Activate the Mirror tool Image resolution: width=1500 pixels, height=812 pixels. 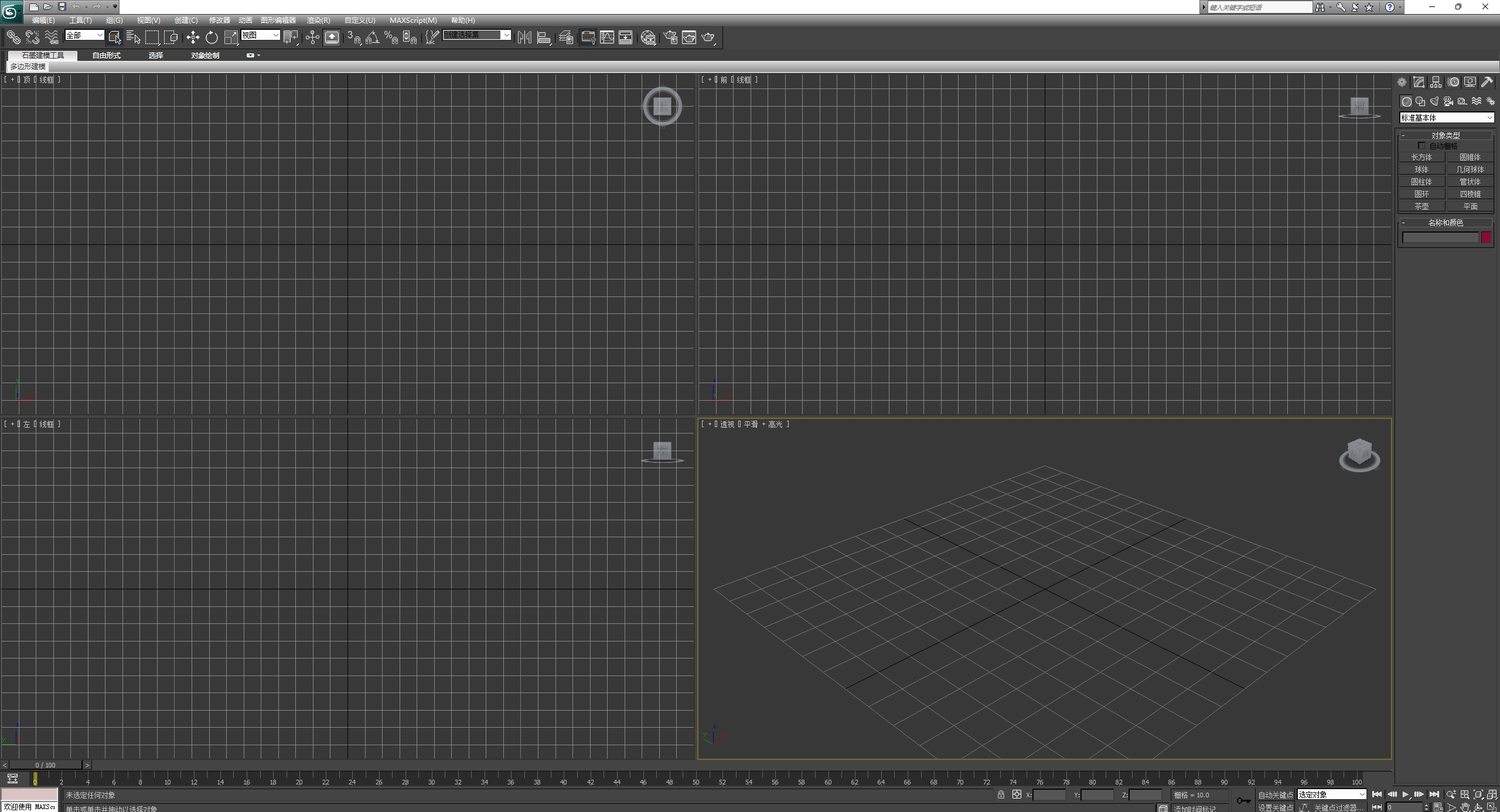click(x=524, y=37)
